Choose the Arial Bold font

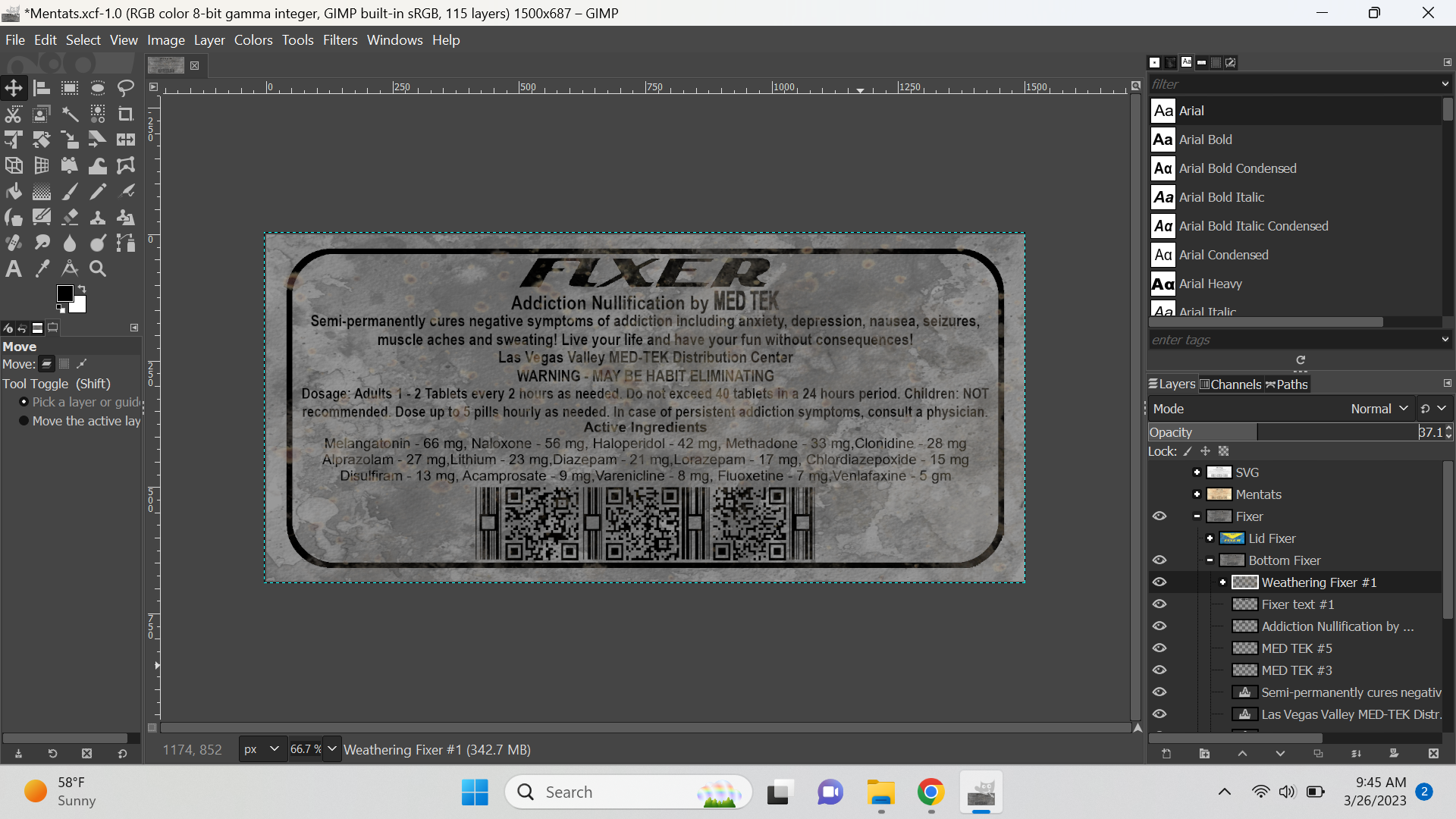(1295, 140)
